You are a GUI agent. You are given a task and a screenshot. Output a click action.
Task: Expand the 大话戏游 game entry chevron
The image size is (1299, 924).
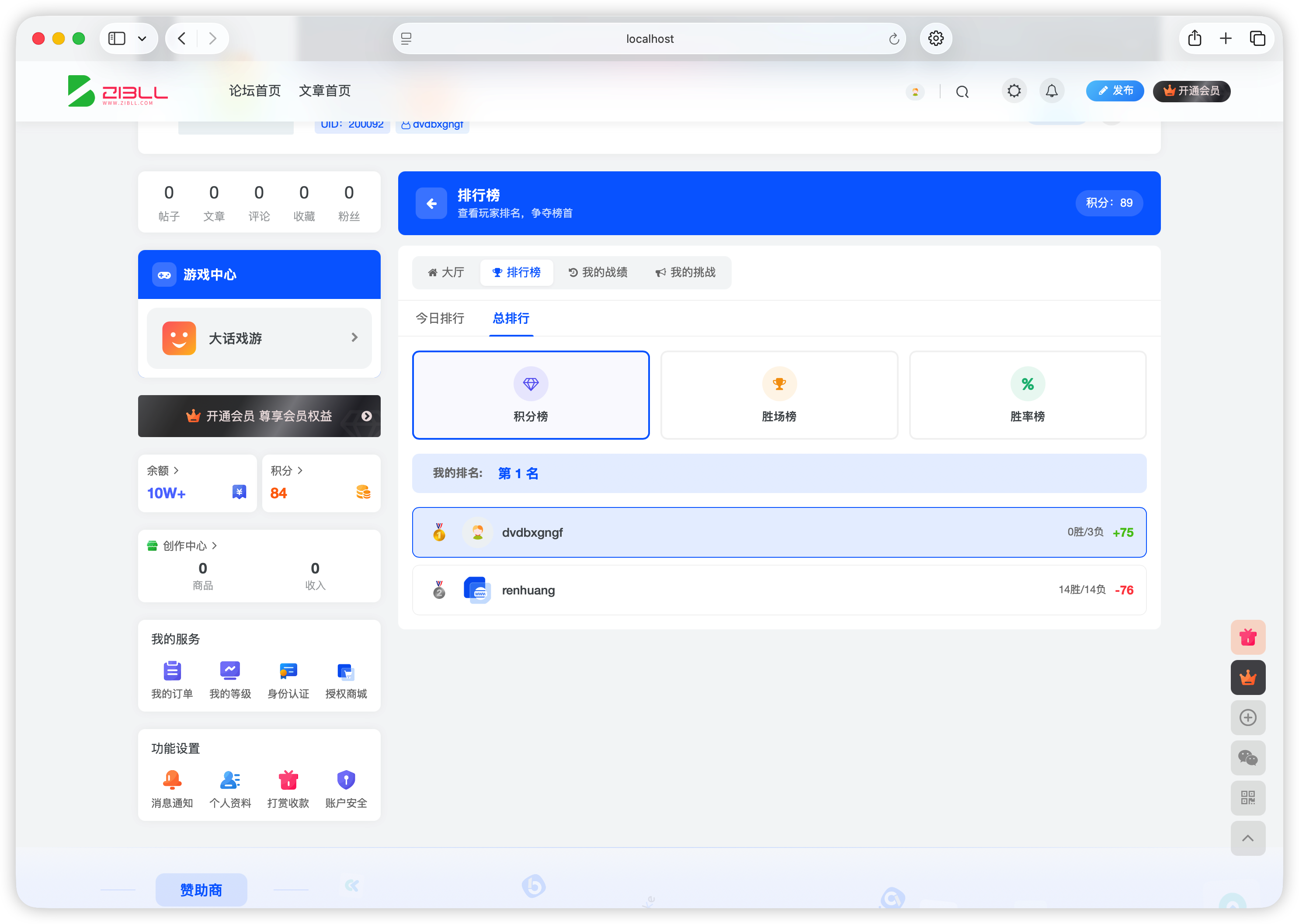coord(354,338)
